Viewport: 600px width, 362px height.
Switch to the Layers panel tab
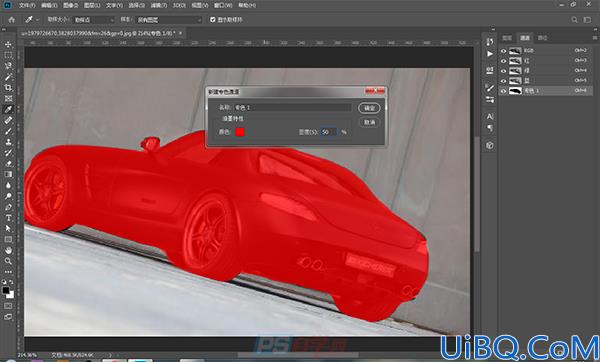(x=507, y=38)
